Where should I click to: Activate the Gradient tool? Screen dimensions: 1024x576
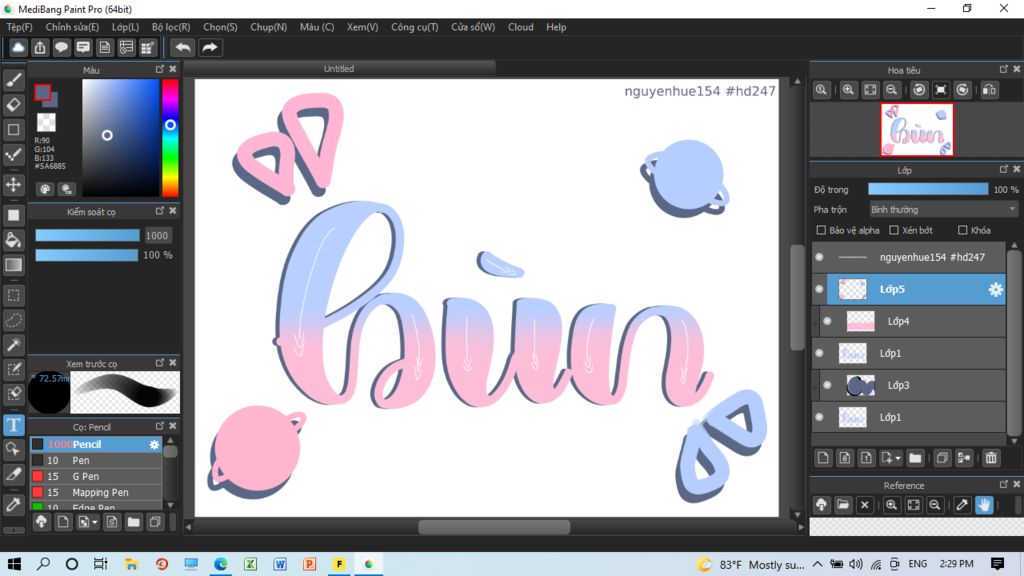click(x=14, y=265)
